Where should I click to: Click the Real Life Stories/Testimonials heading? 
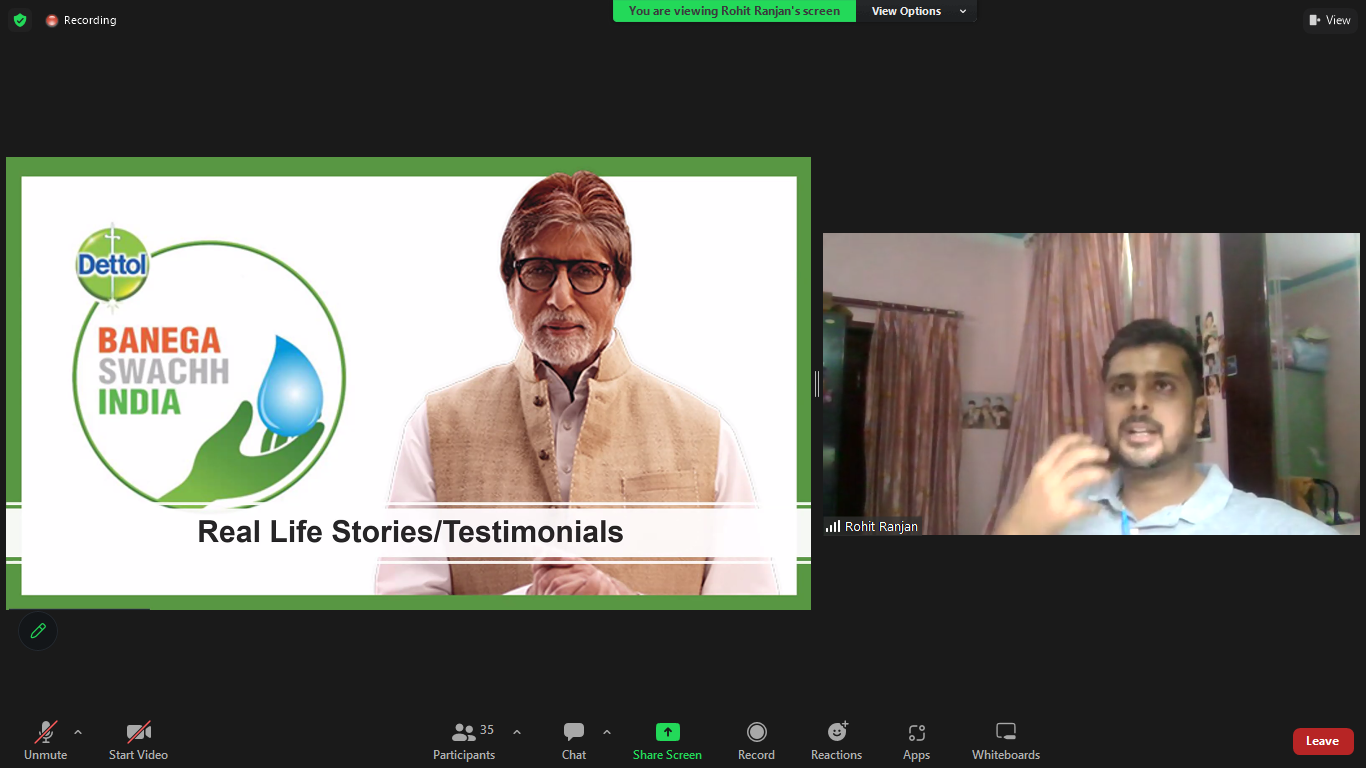[410, 532]
